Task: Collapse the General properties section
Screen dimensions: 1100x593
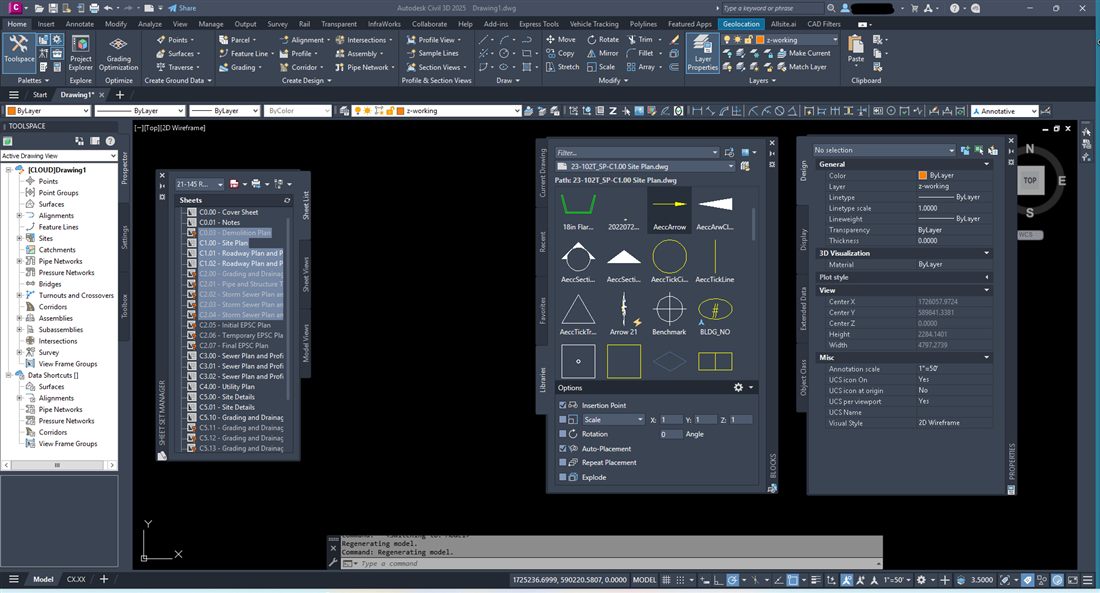Action: click(x=987, y=164)
